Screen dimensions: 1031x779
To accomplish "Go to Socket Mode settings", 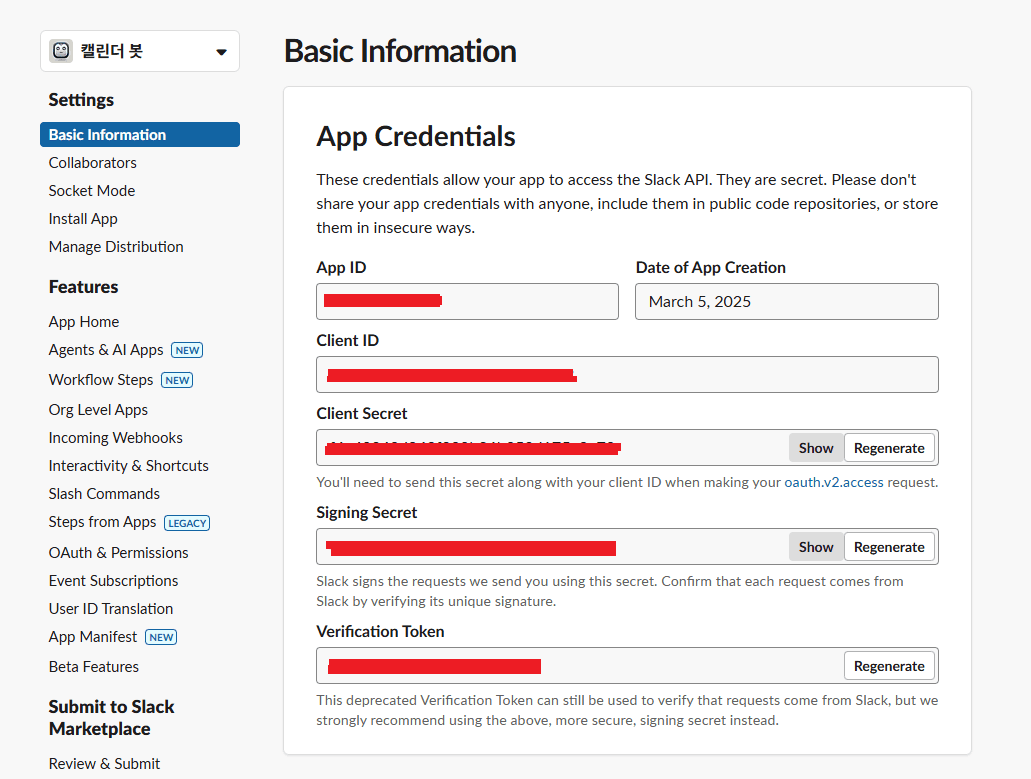I will (92, 191).
